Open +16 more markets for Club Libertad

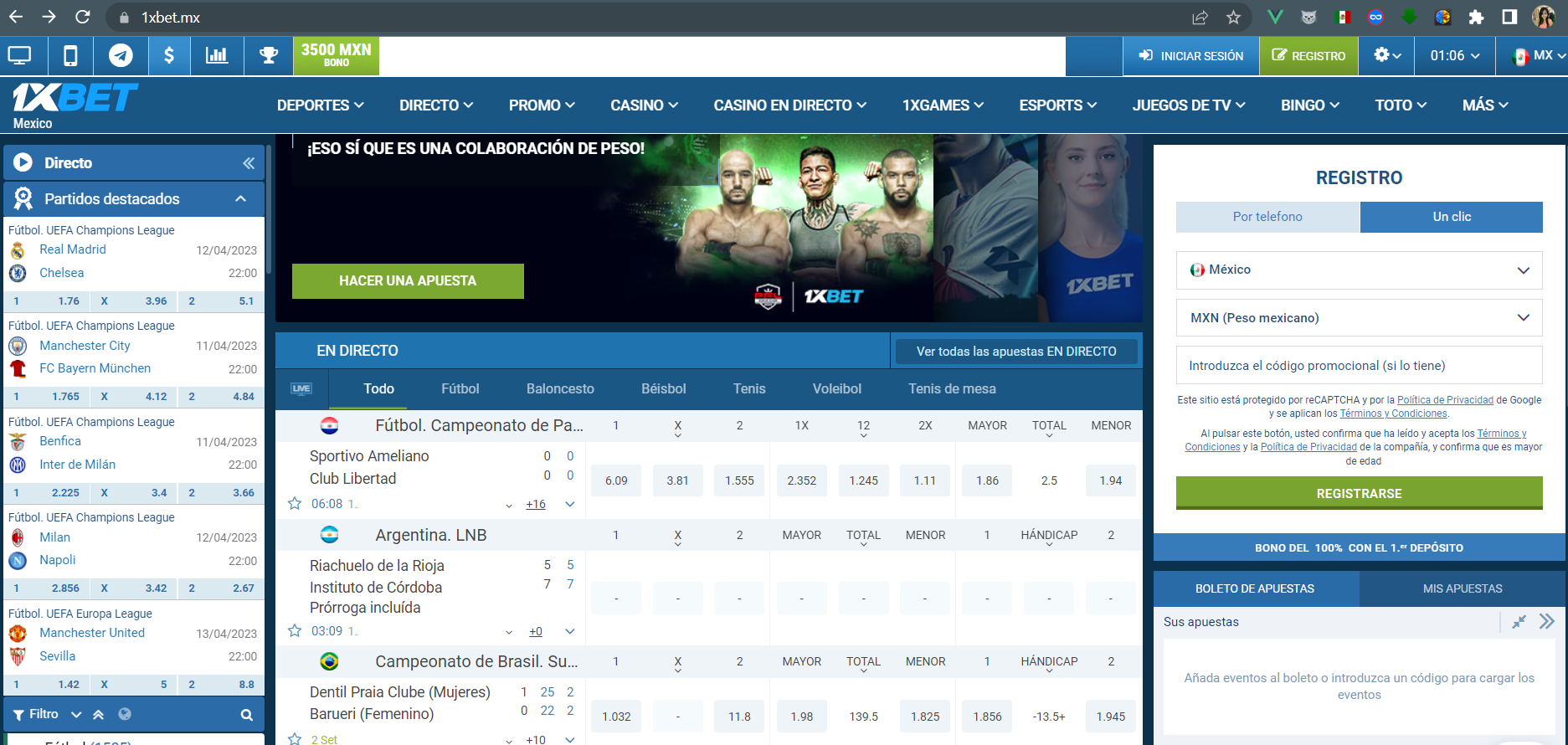tap(536, 504)
